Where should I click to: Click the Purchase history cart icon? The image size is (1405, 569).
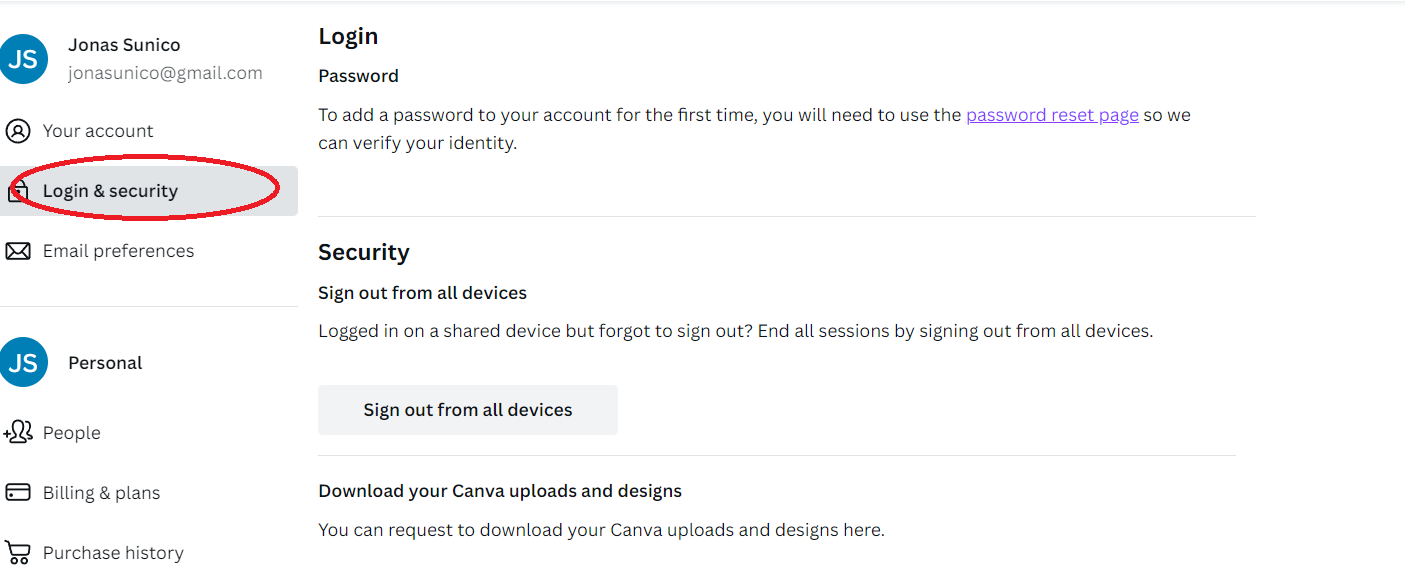(x=18, y=552)
